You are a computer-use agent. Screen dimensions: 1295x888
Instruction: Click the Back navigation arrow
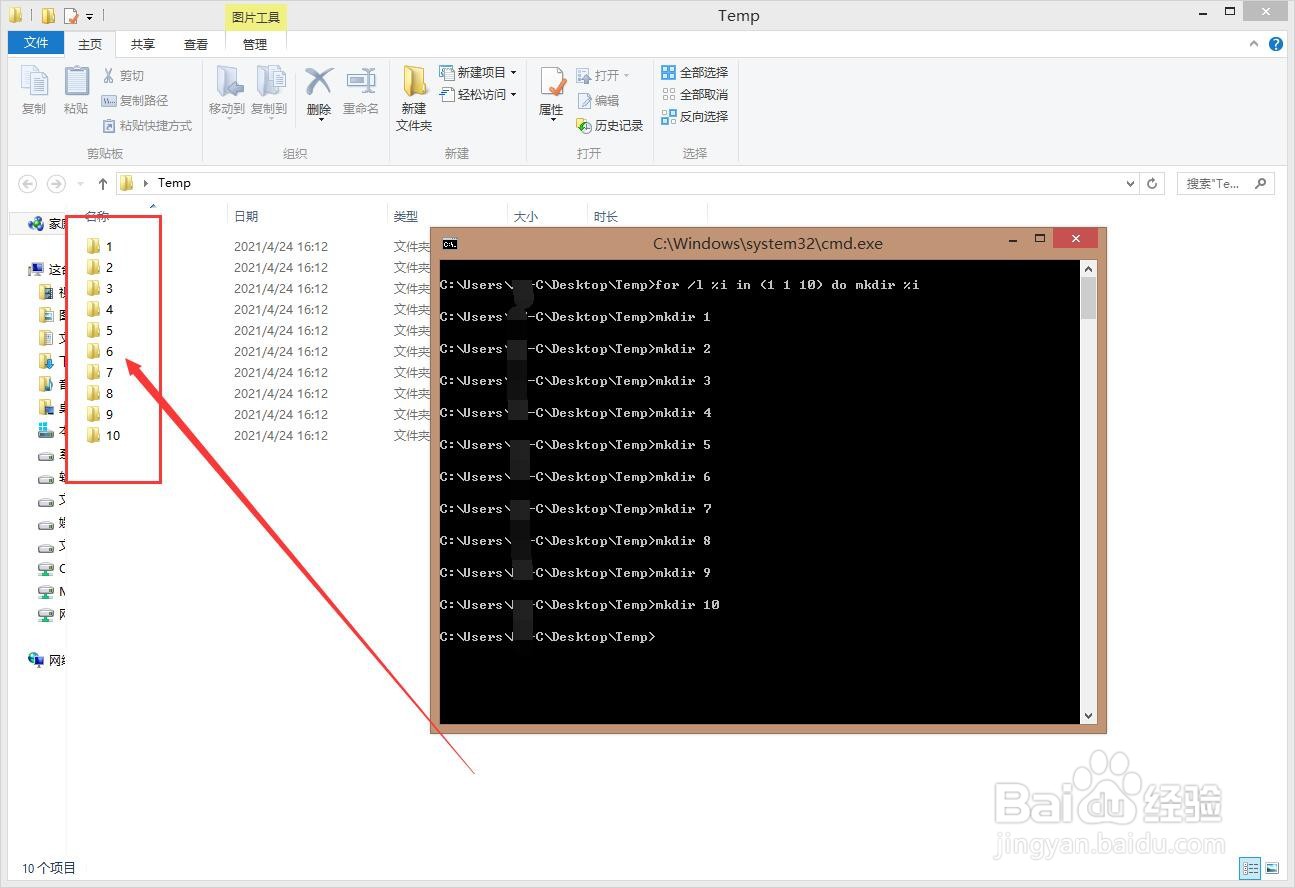pyautogui.click(x=28, y=184)
